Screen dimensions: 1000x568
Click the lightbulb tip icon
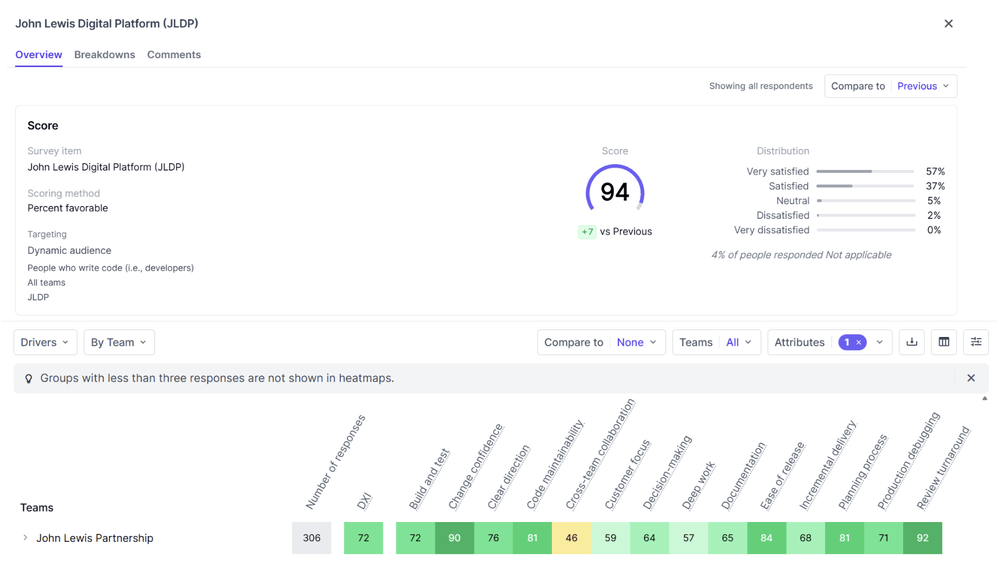(29, 379)
